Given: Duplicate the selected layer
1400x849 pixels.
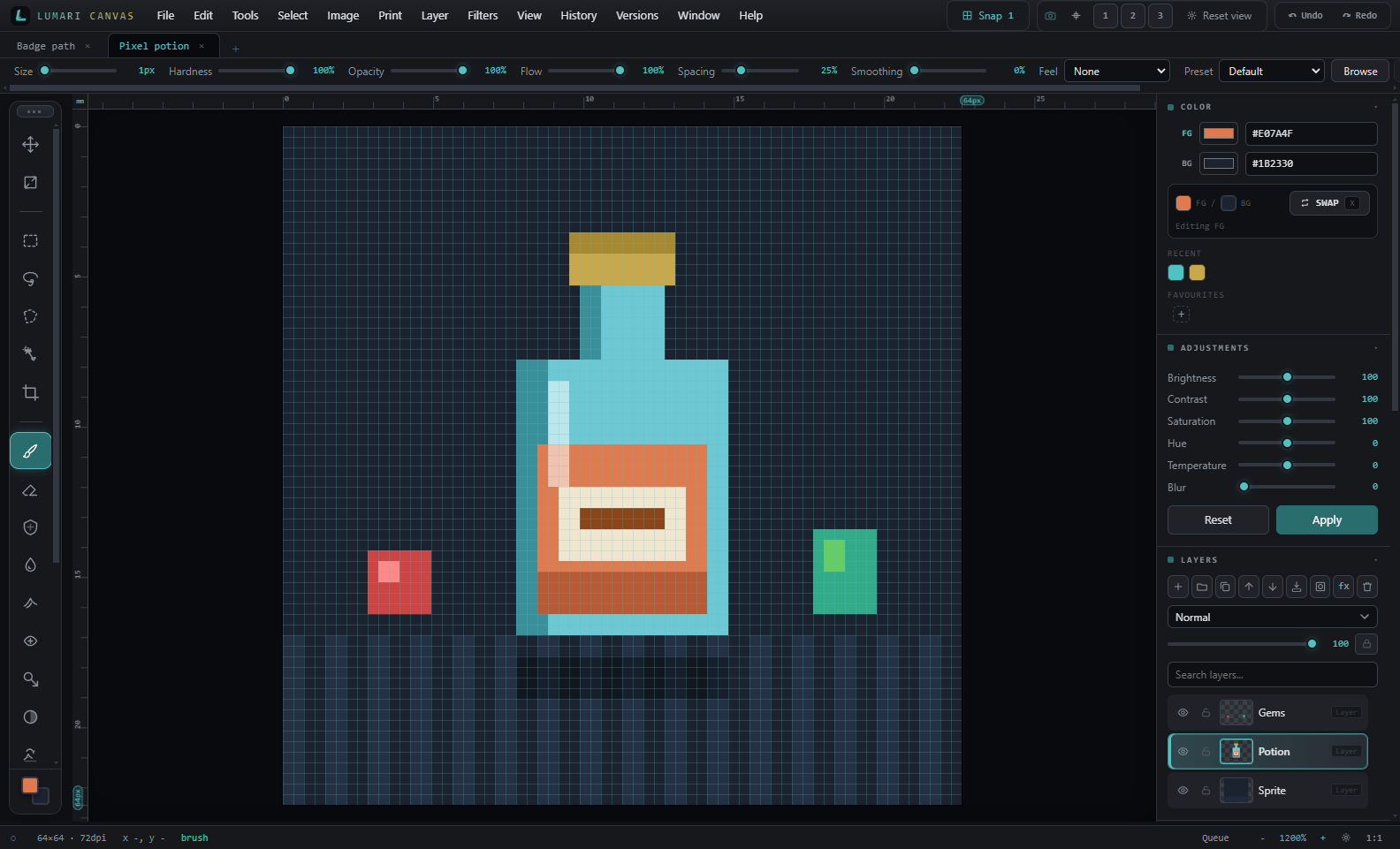Looking at the screenshot, I should pos(1225,587).
